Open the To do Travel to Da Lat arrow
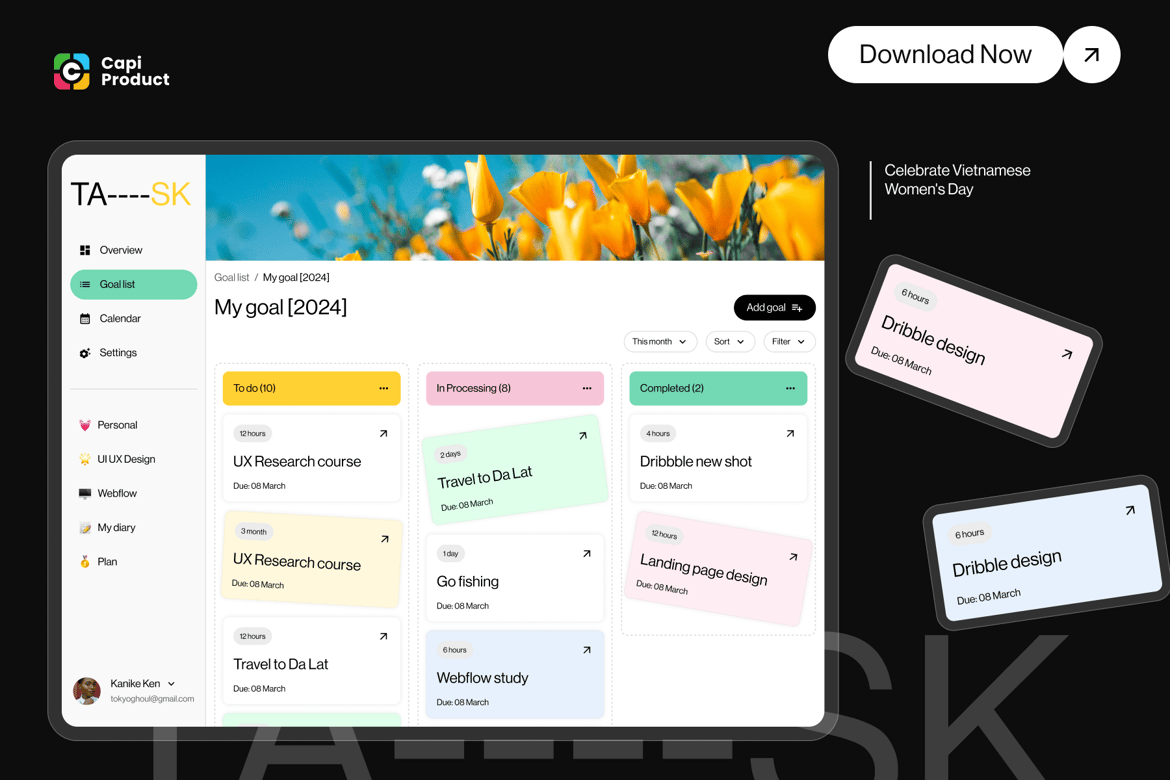This screenshot has width=1170, height=780. point(384,637)
